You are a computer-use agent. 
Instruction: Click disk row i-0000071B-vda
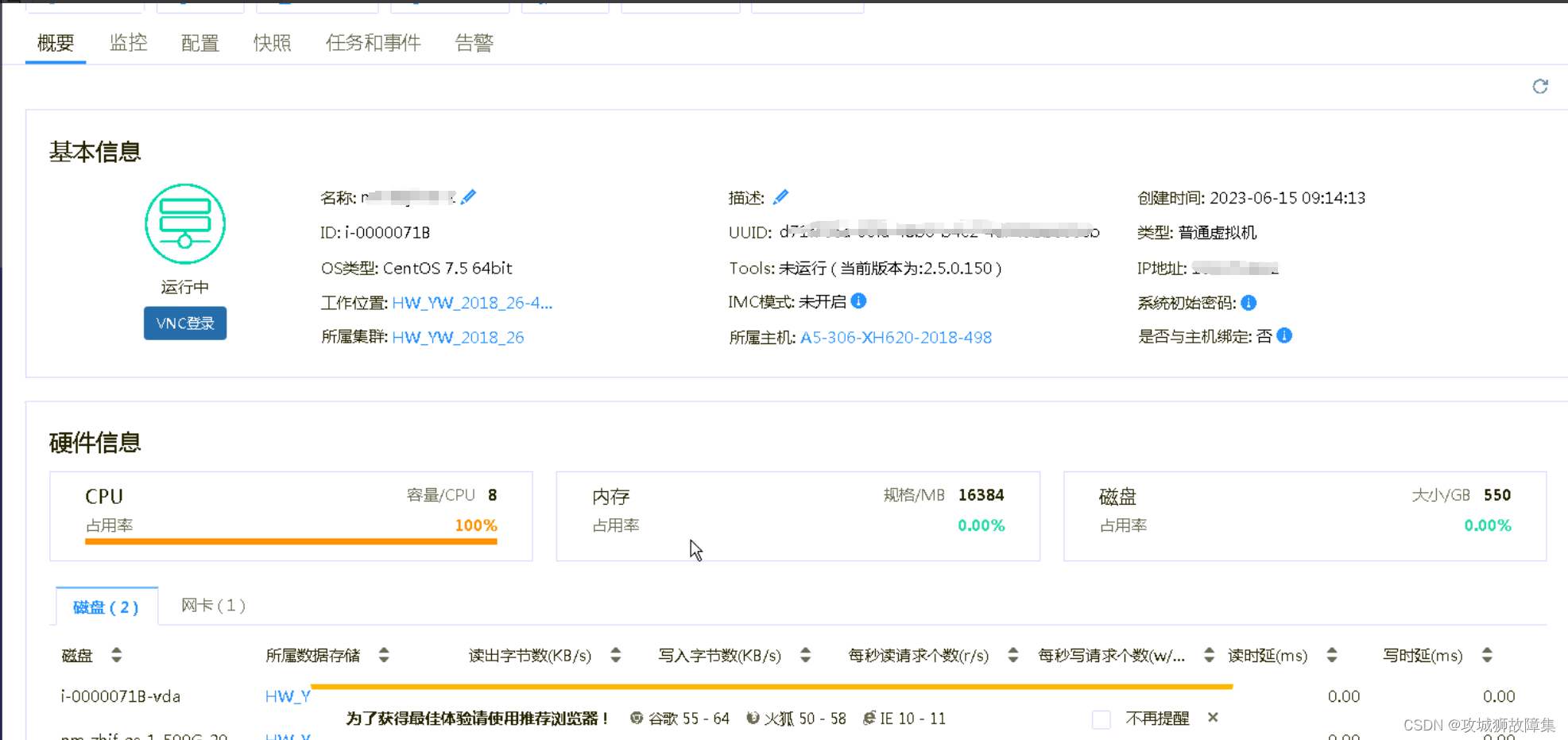point(121,696)
